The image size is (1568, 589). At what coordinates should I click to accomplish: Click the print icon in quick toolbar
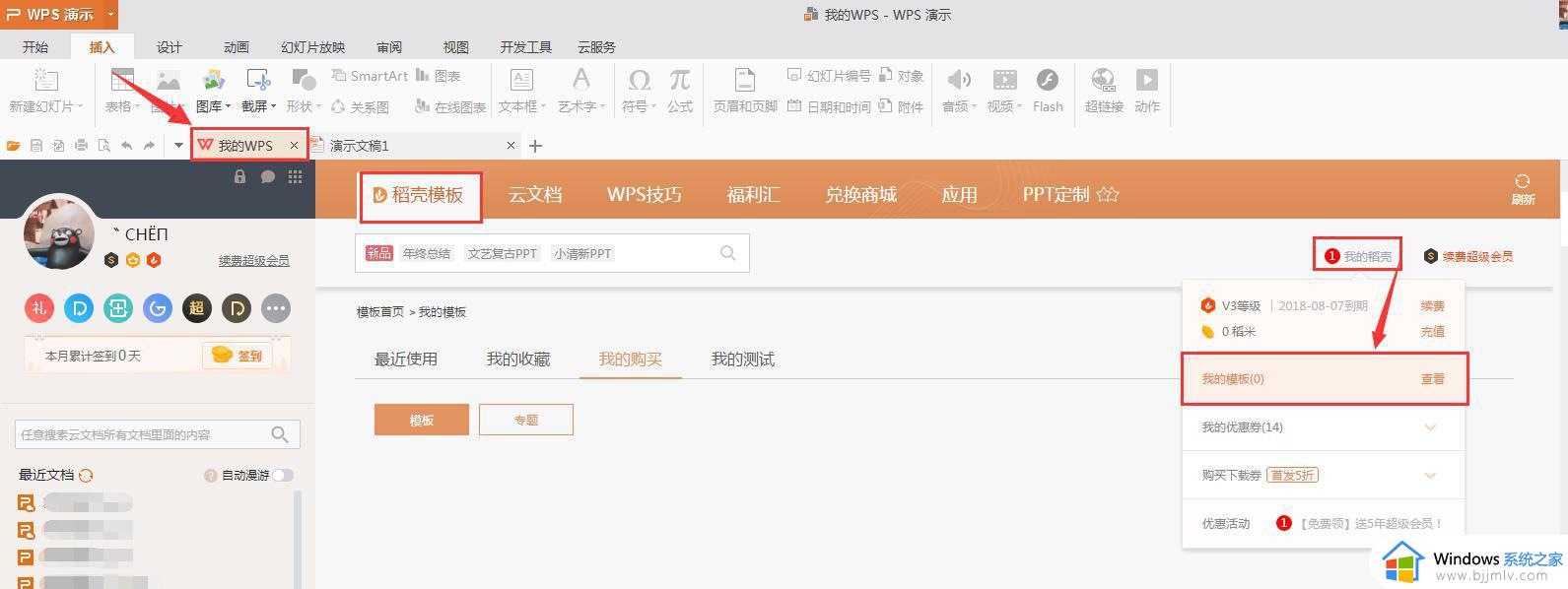[81, 146]
